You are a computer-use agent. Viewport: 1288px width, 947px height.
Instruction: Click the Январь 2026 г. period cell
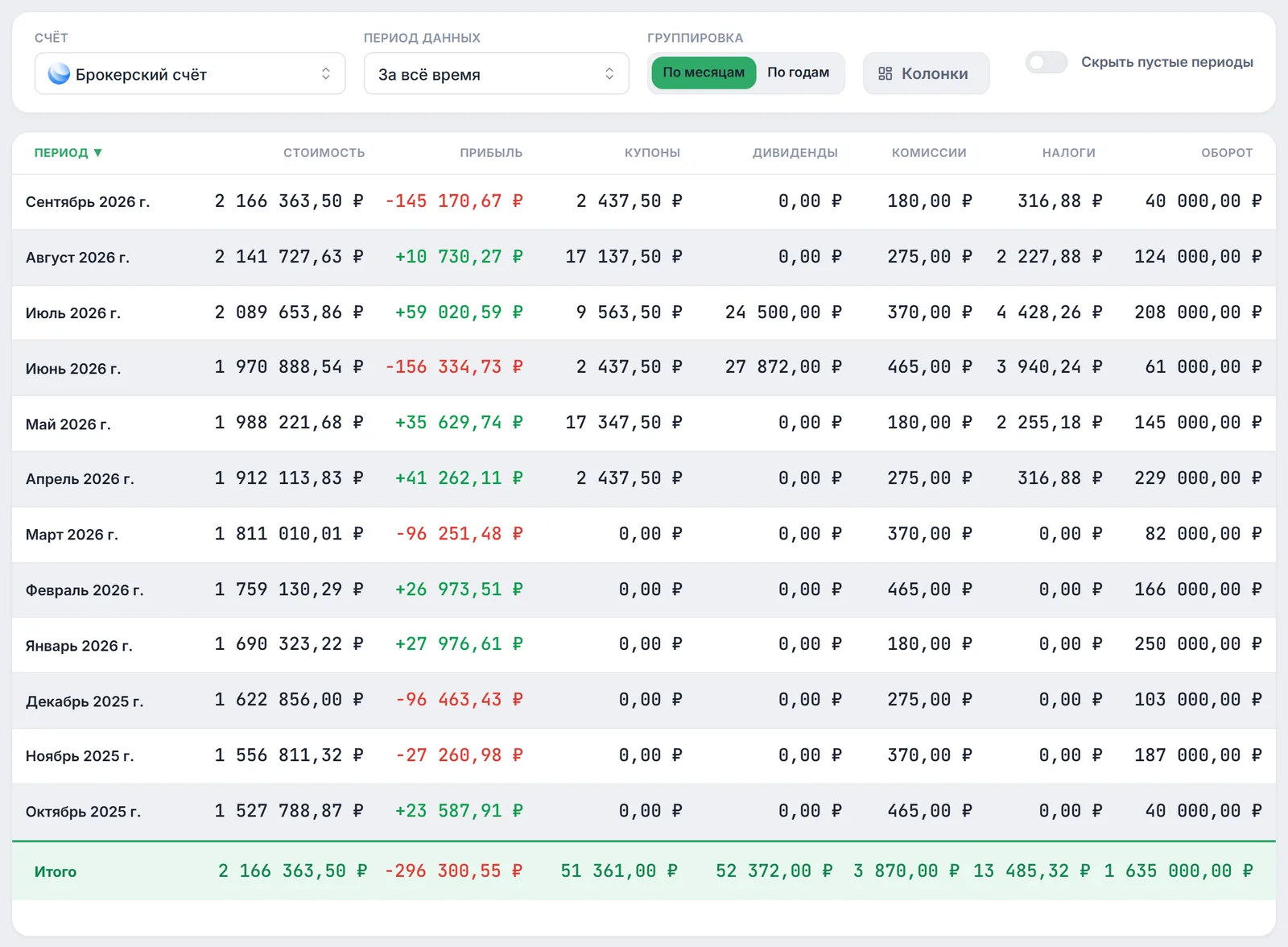[x=79, y=645]
